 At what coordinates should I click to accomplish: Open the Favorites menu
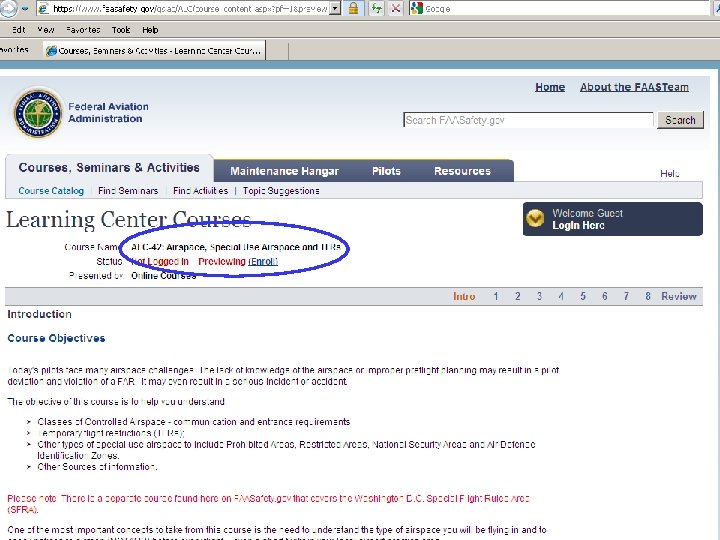pos(83,30)
